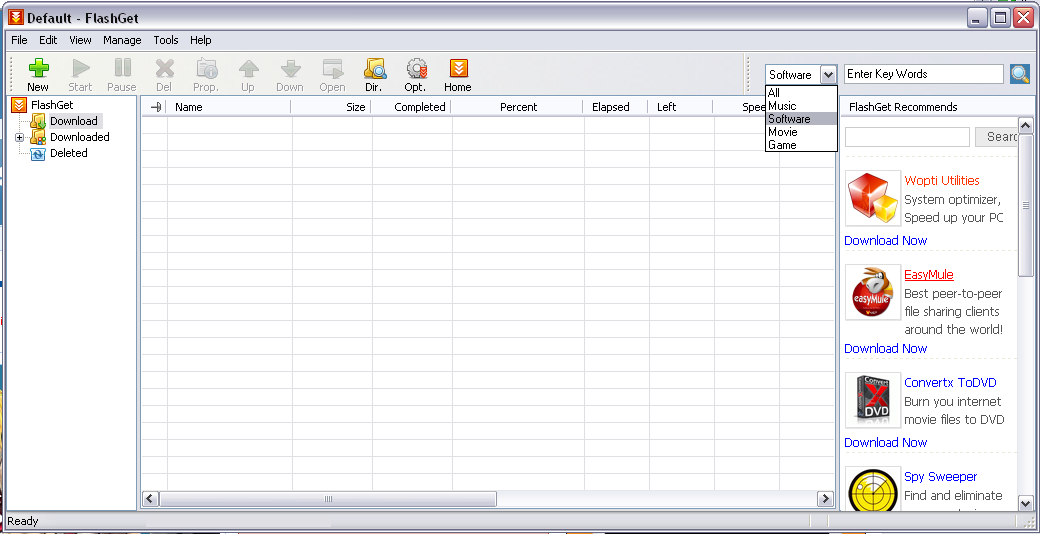Viewport: 1040px width, 534px height.
Task: Click the FlashGet title bar icon
Action: tap(16, 18)
